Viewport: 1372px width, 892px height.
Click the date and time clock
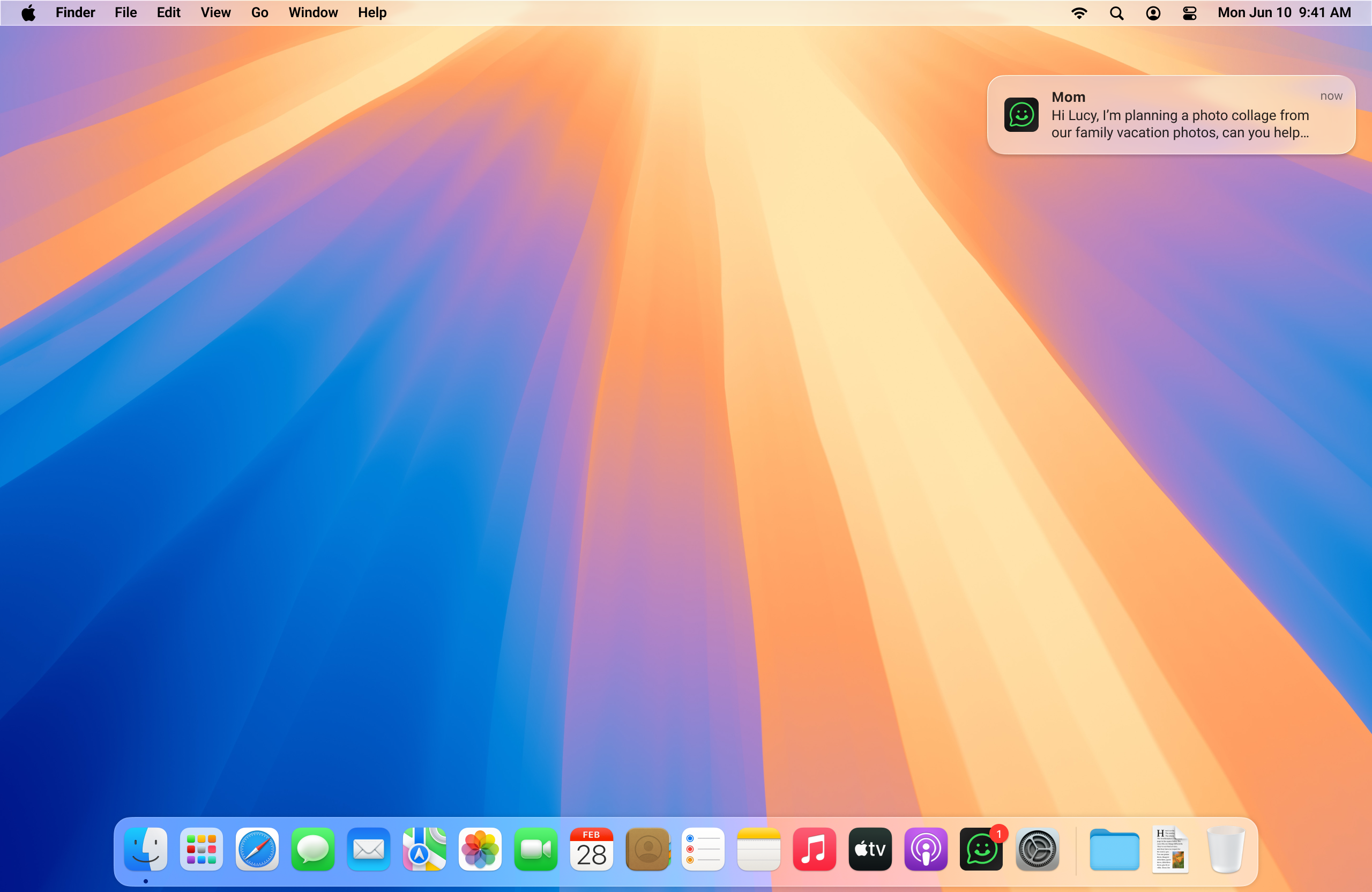1284,13
